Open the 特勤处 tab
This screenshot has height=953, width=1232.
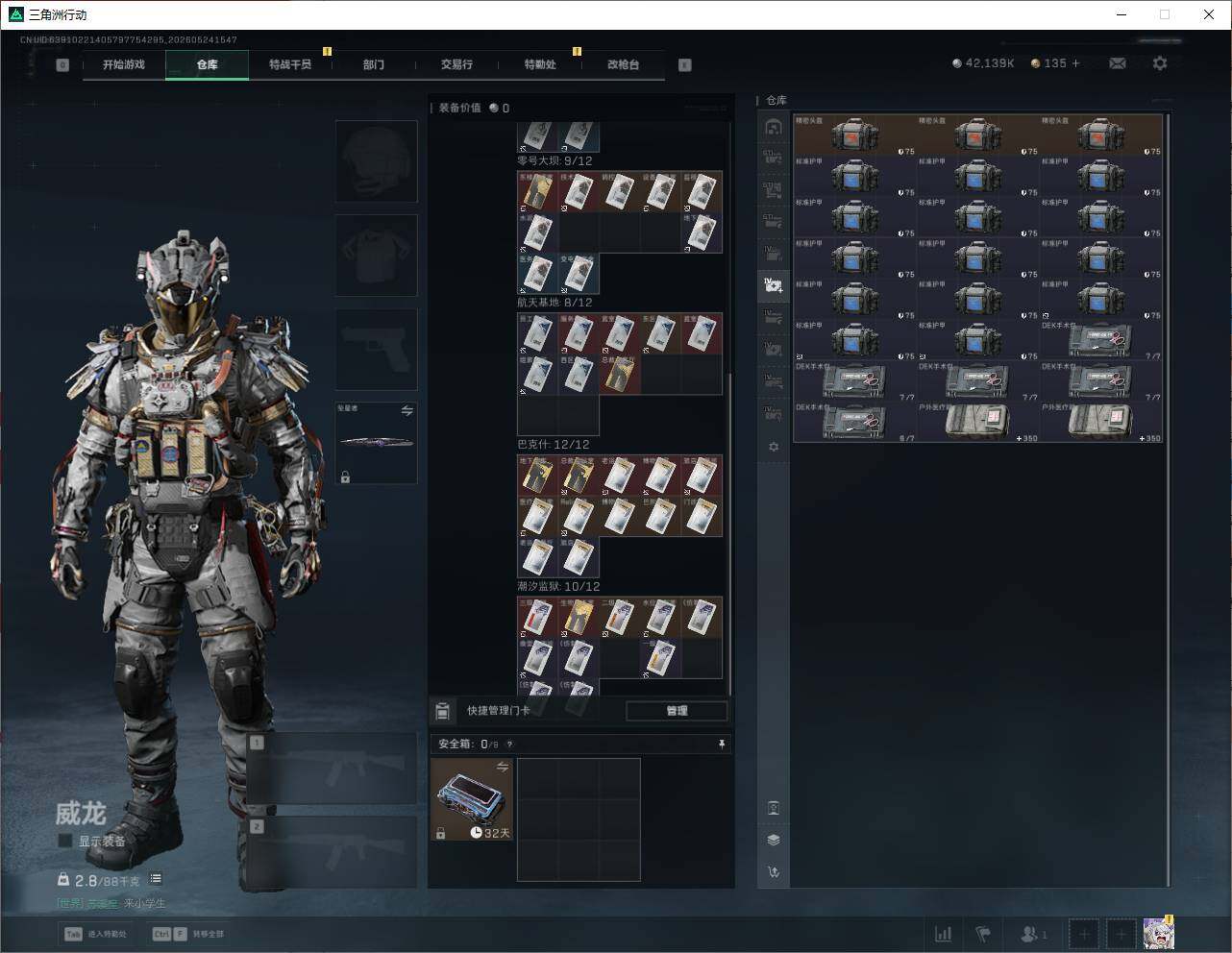click(540, 64)
